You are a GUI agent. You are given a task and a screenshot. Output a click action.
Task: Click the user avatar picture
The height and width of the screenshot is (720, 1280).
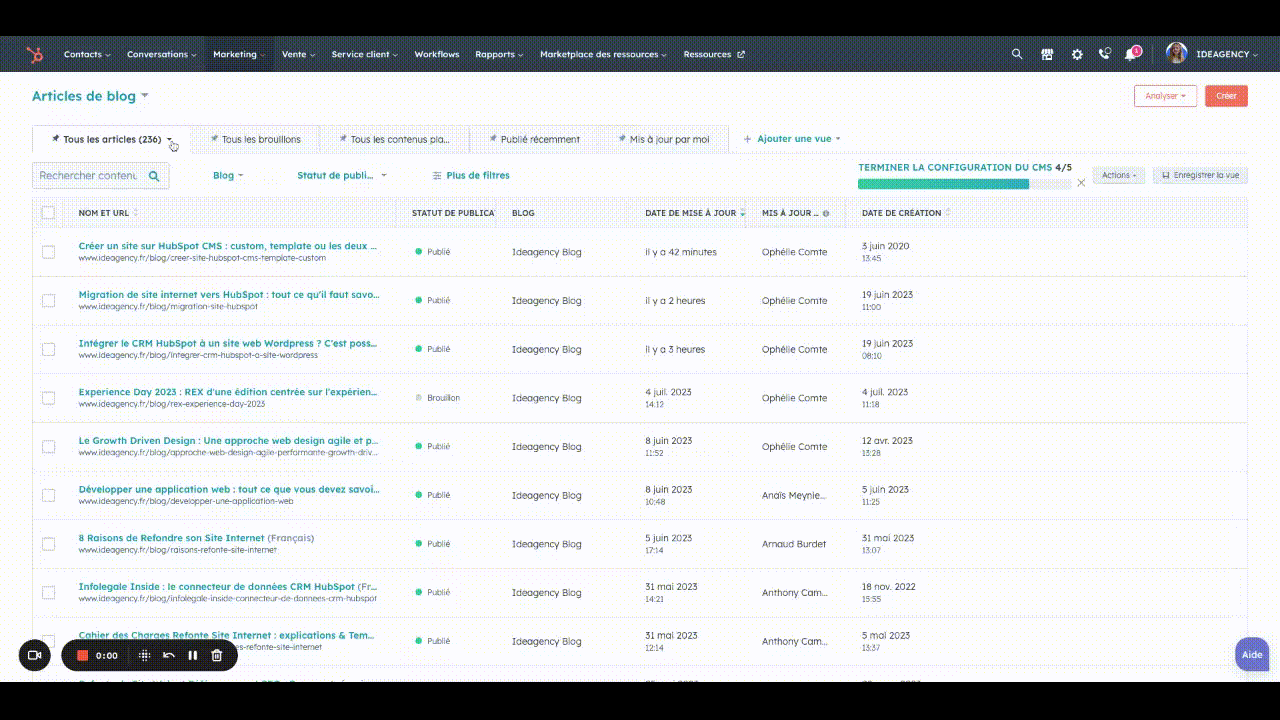pos(1177,54)
